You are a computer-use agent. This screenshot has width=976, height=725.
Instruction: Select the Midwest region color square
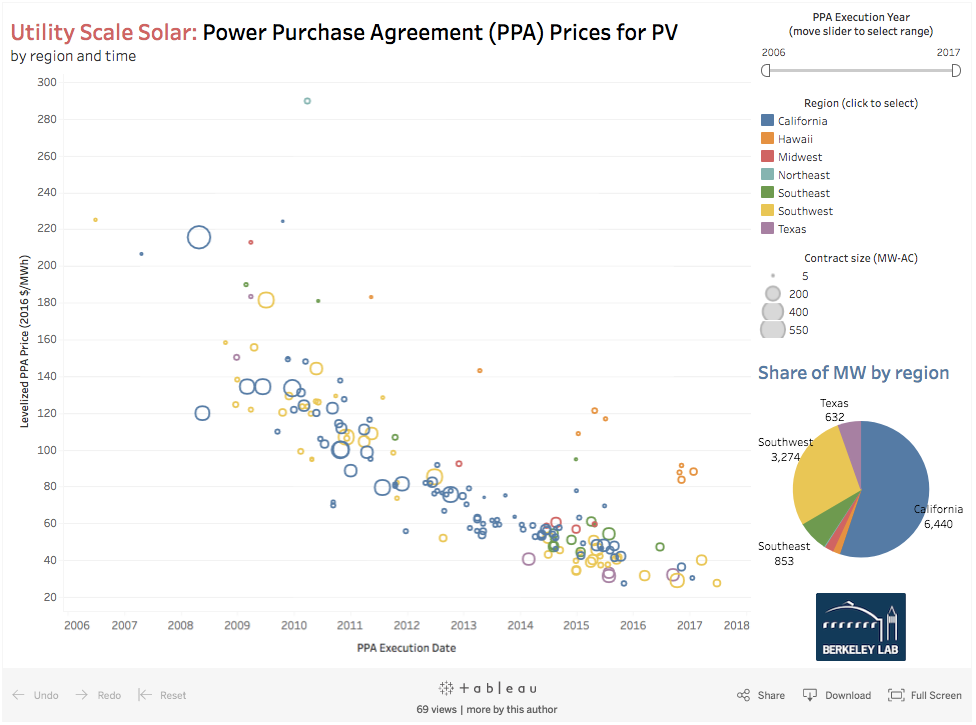pyautogui.click(x=766, y=157)
